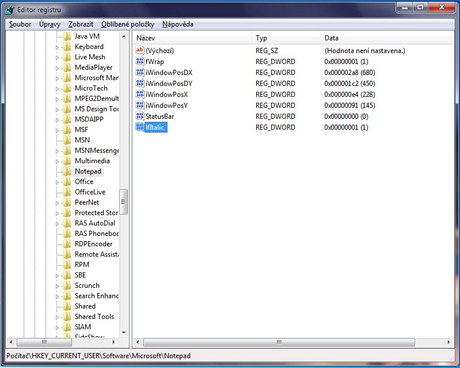
Task: Open the Úpravy menu
Action: tap(50, 24)
